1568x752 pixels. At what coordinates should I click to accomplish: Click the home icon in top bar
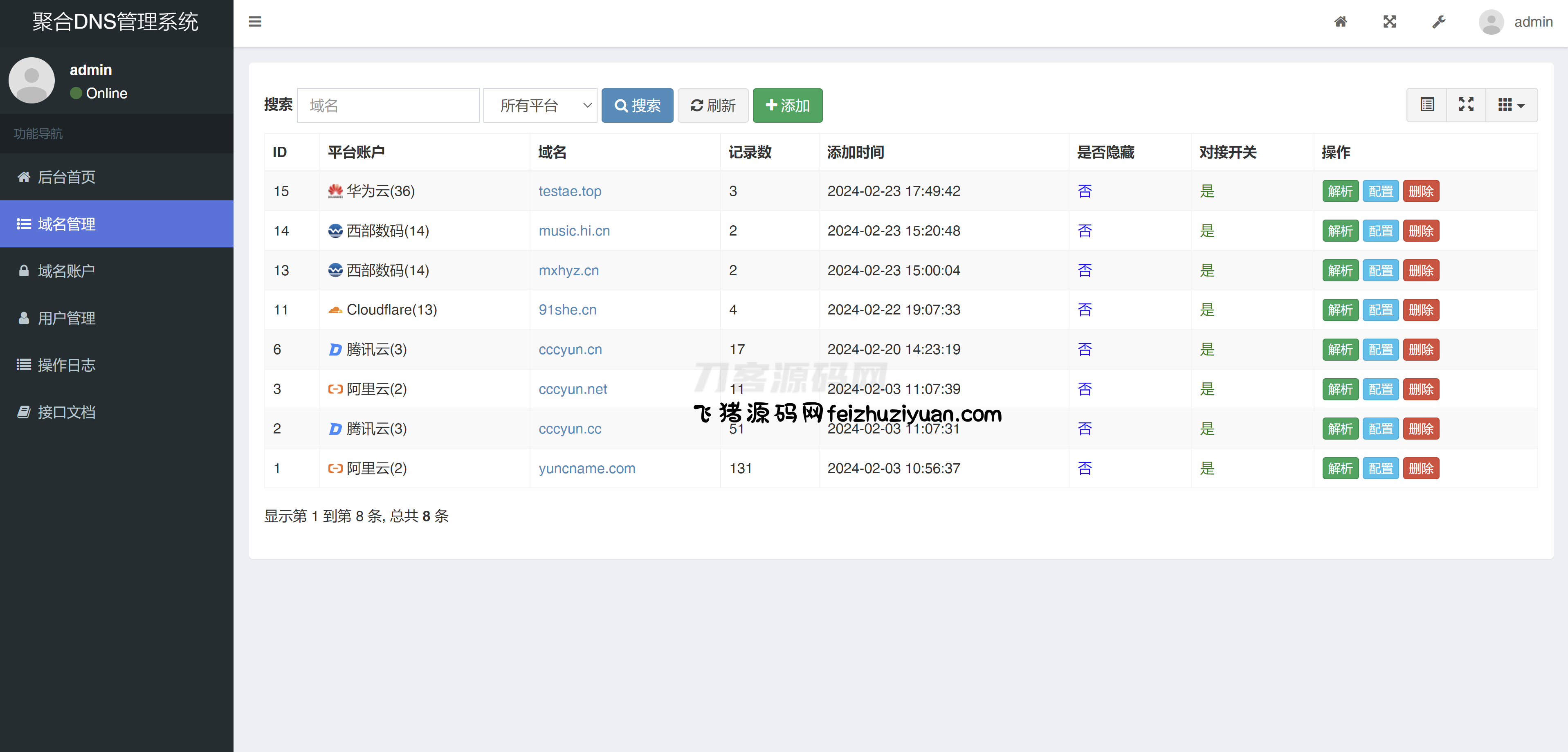tap(1340, 22)
